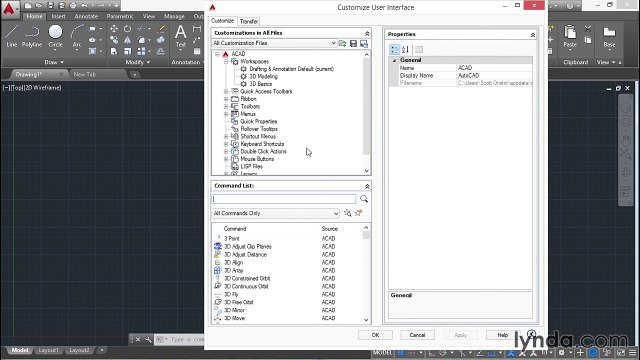Click the Stretch tool

pos(114,51)
